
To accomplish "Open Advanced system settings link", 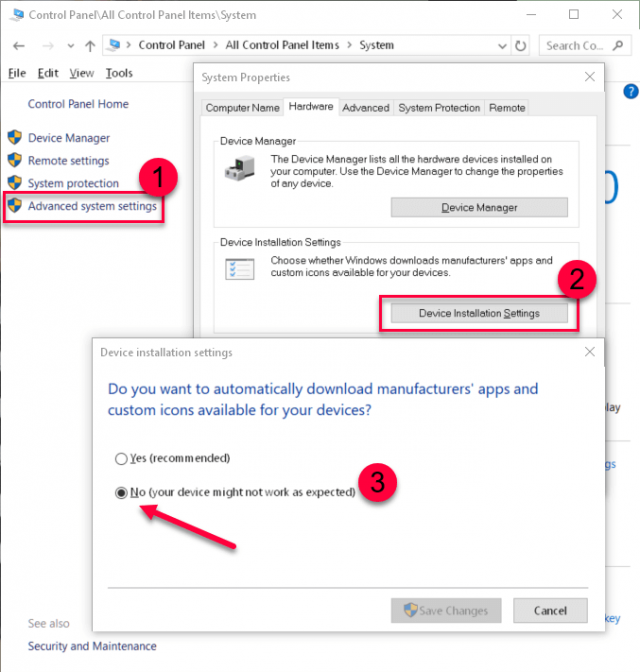I will (92, 206).
